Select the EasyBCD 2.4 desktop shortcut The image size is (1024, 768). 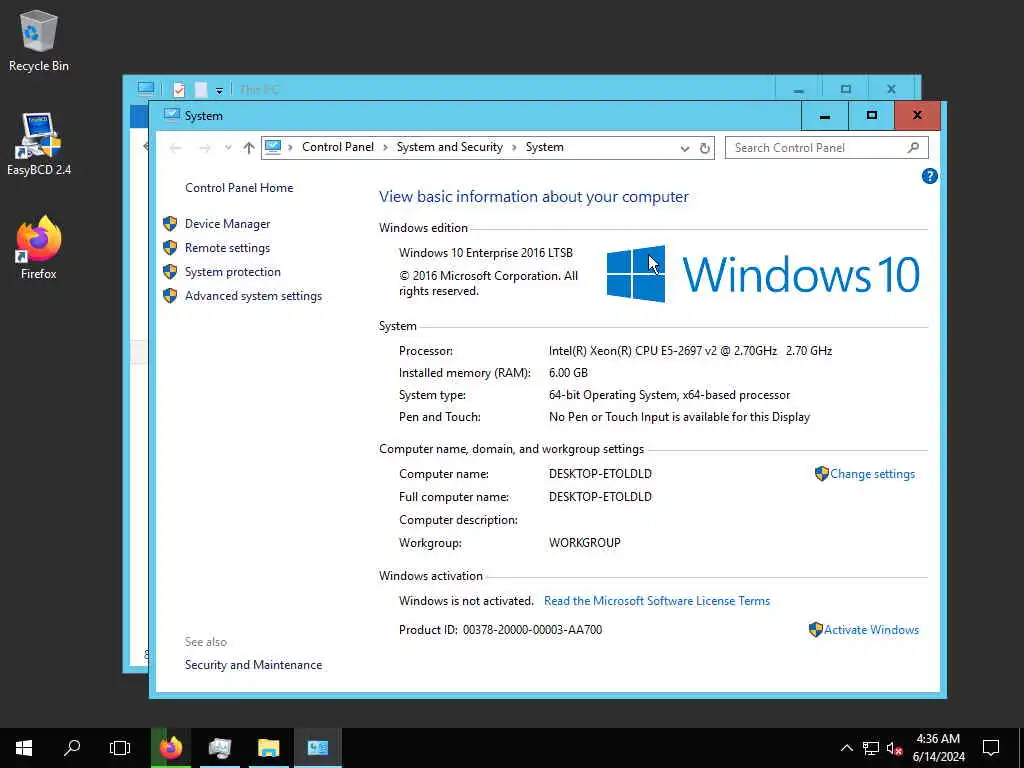click(39, 144)
